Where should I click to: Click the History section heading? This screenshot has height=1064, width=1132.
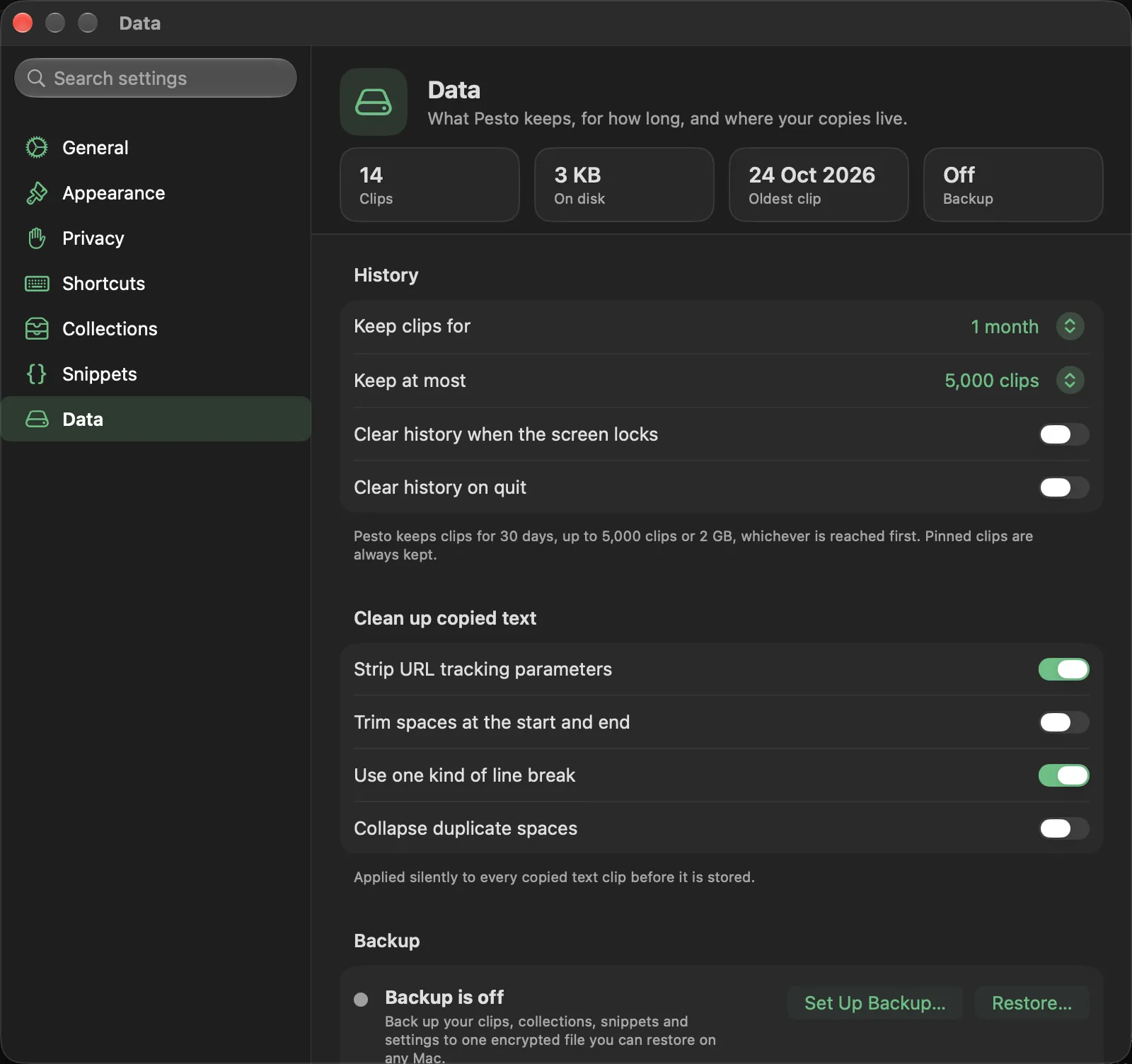click(x=386, y=275)
